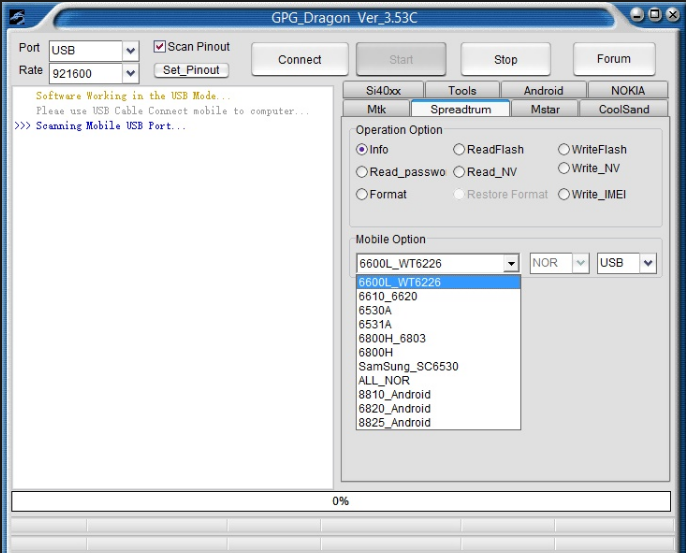Pick ALL_NOR from the model list
The image size is (686, 553).
tap(438, 380)
